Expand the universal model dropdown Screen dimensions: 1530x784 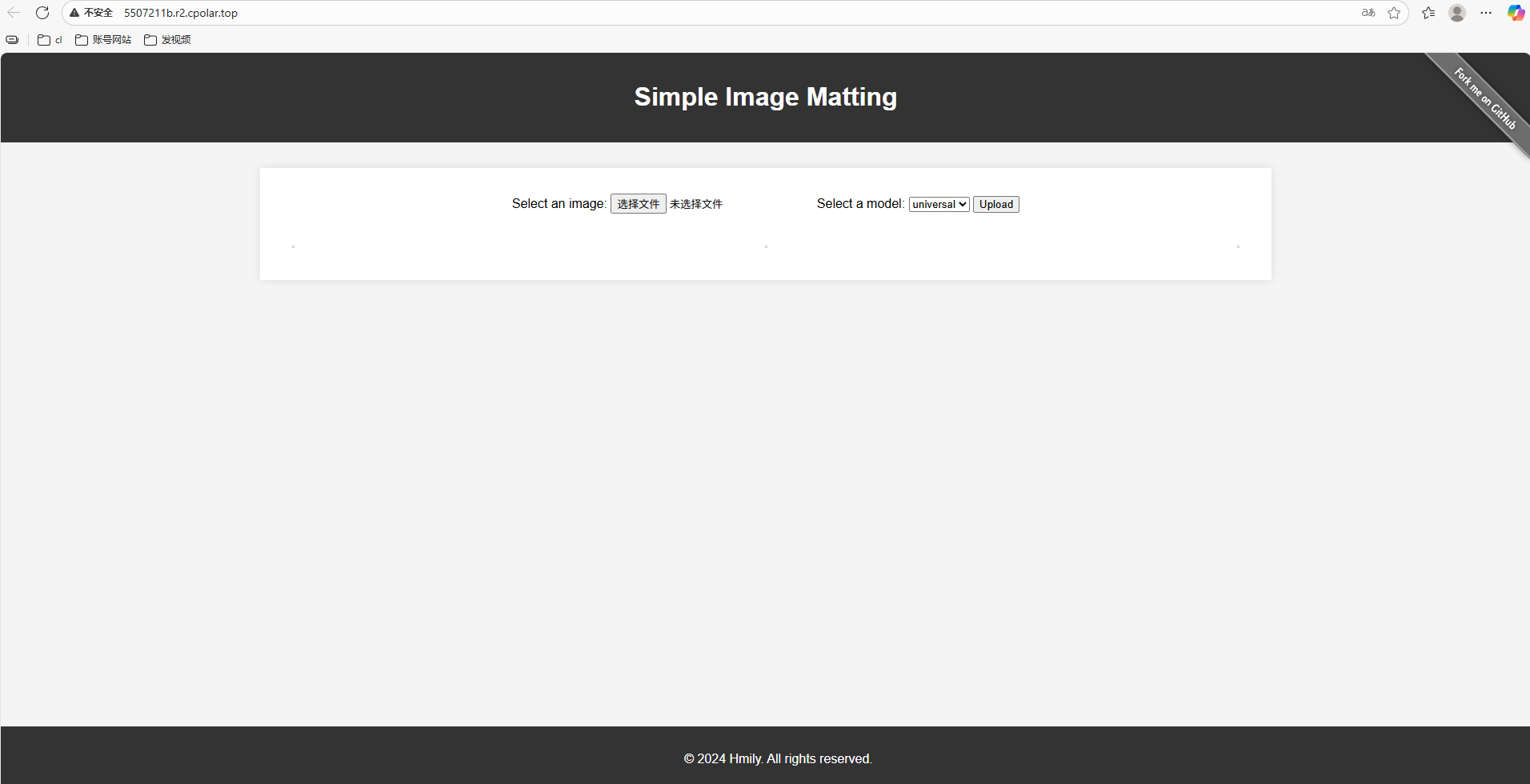point(939,204)
